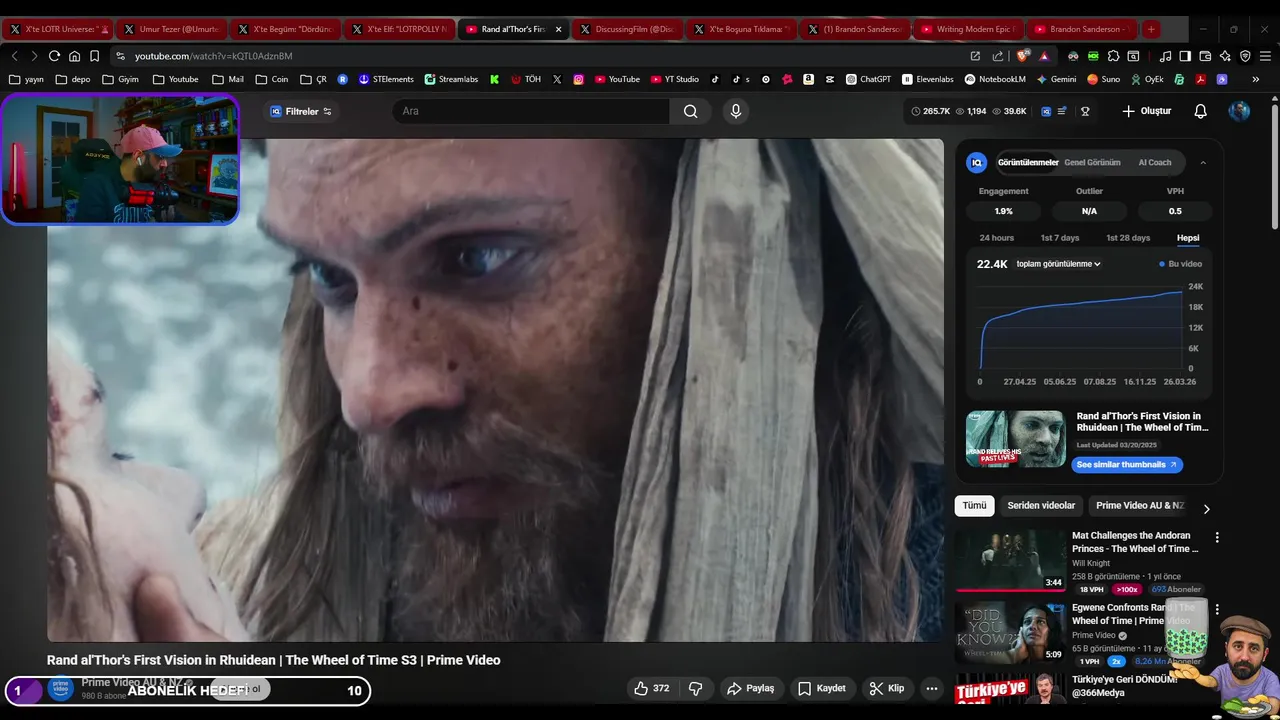This screenshot has height=720, width=1280.
Task: Open Amazon bookmark icon
Action: 808,79
